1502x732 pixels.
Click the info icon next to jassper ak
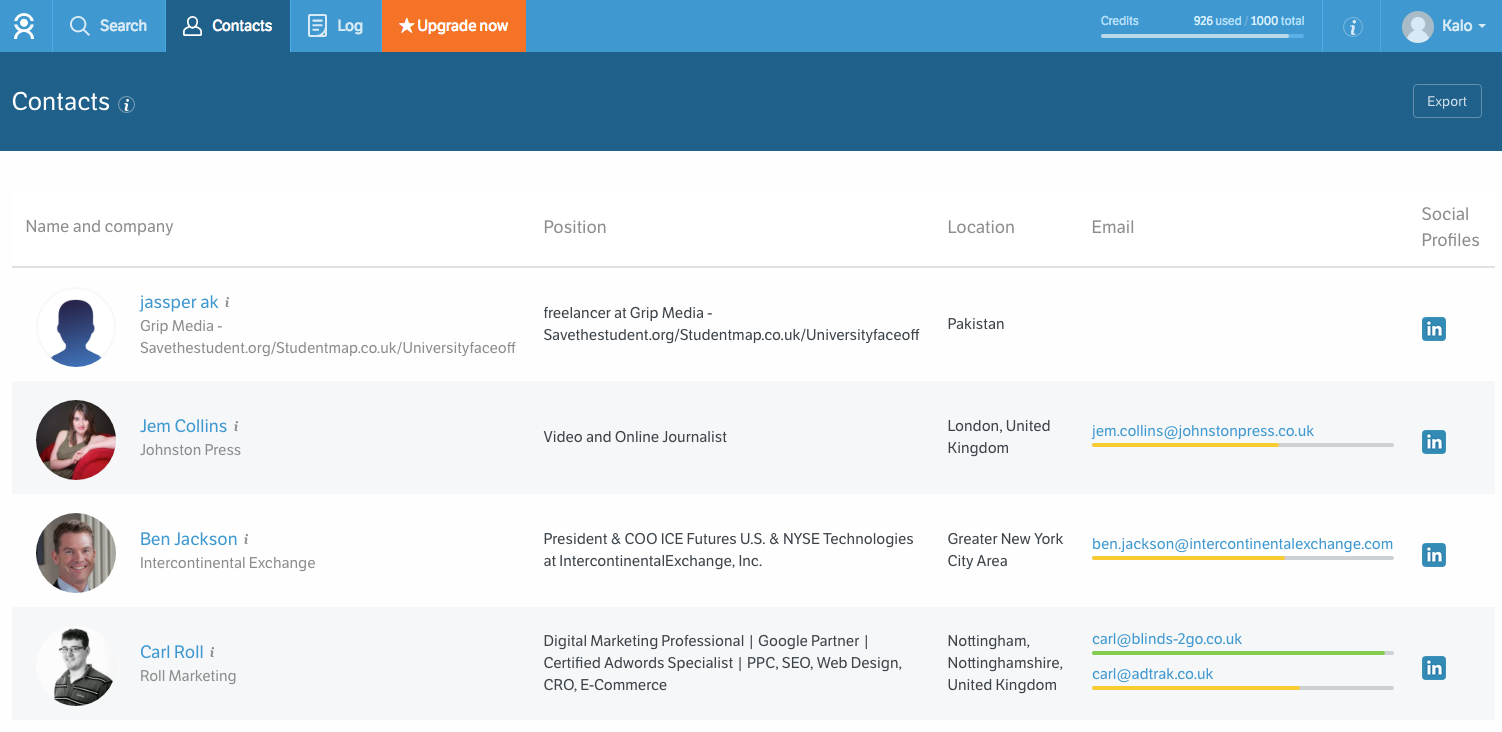pyautogui.click(x=227, y=302)
